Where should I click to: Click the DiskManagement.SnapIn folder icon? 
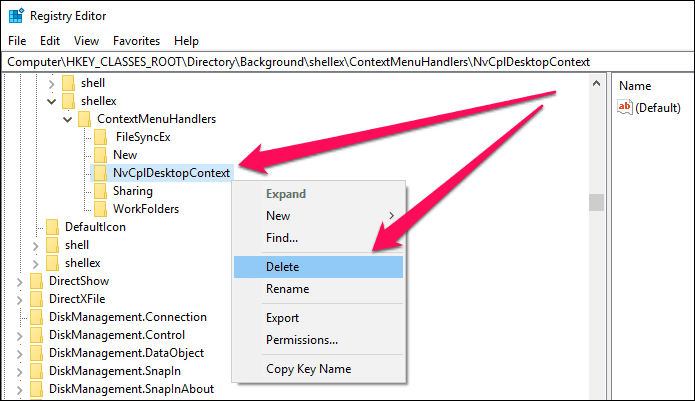36,371
